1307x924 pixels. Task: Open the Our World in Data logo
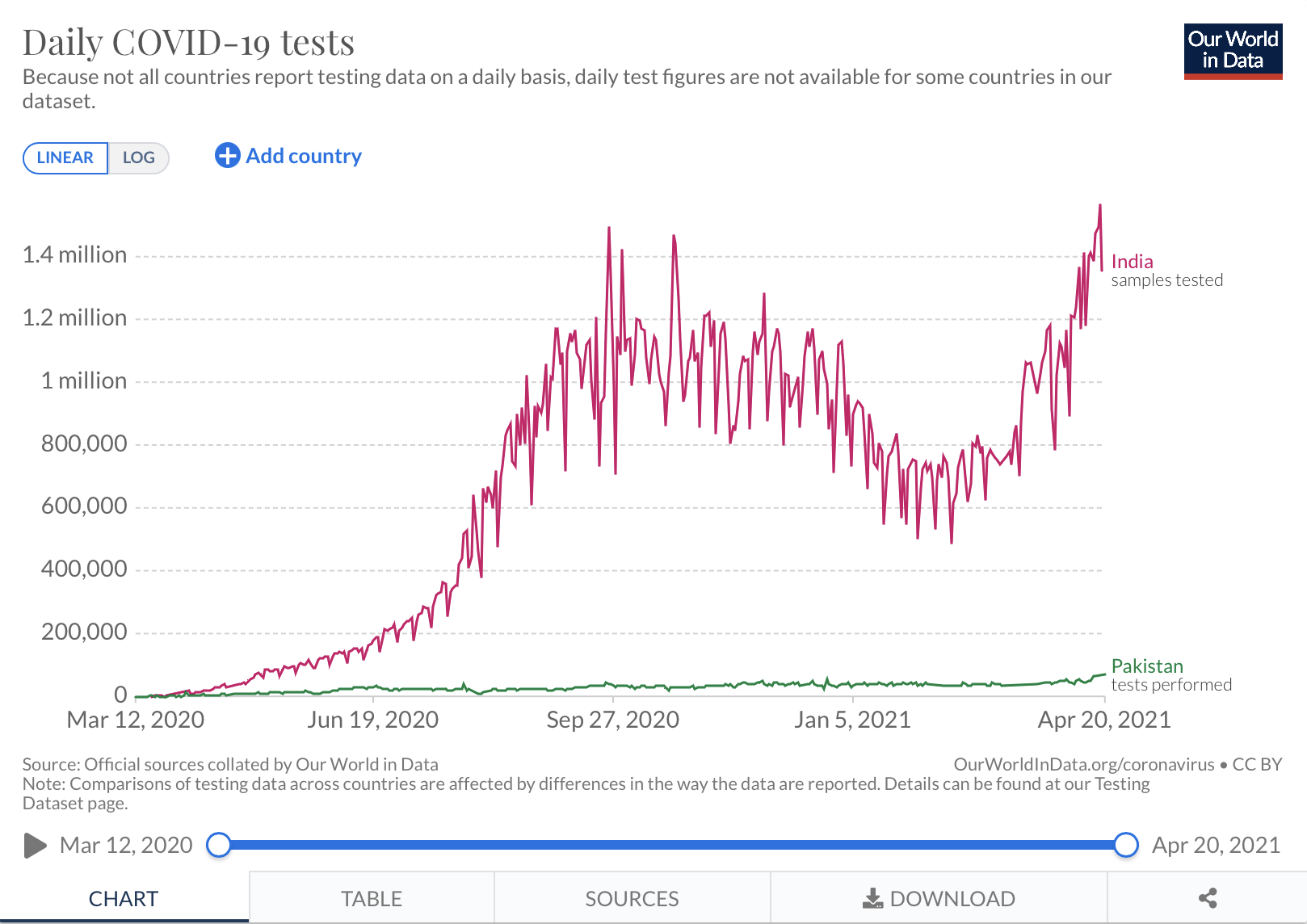(1233, 52)
